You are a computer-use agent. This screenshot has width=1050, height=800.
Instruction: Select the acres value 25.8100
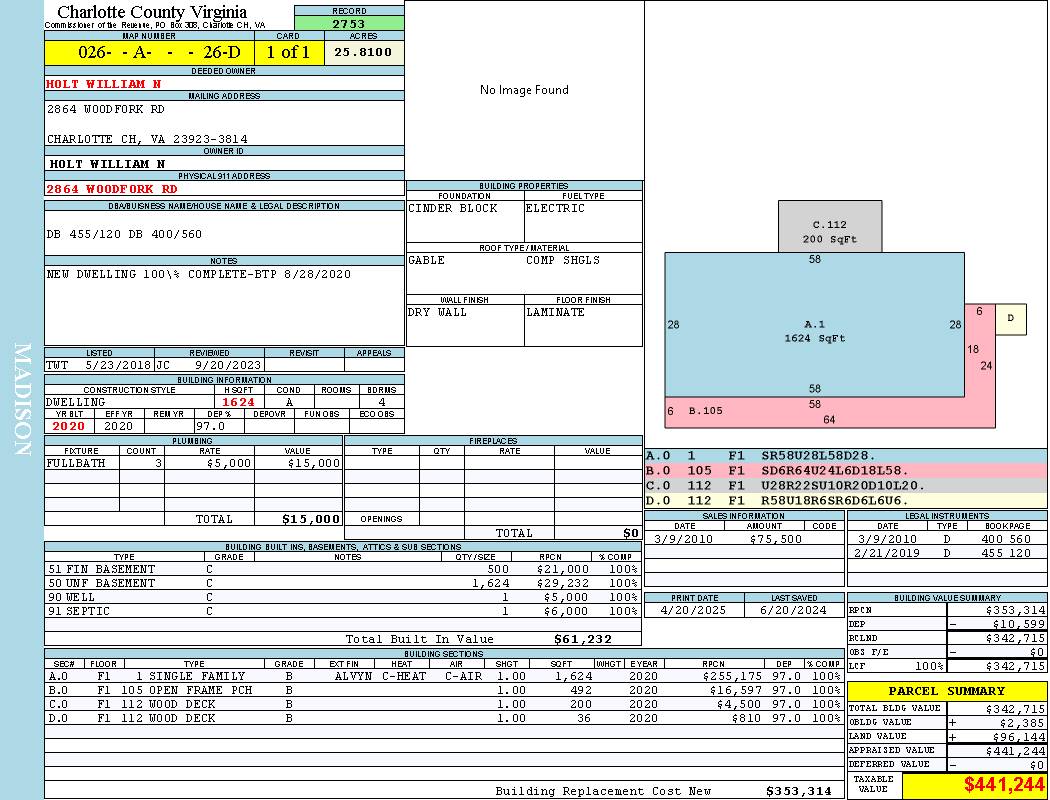363,52
